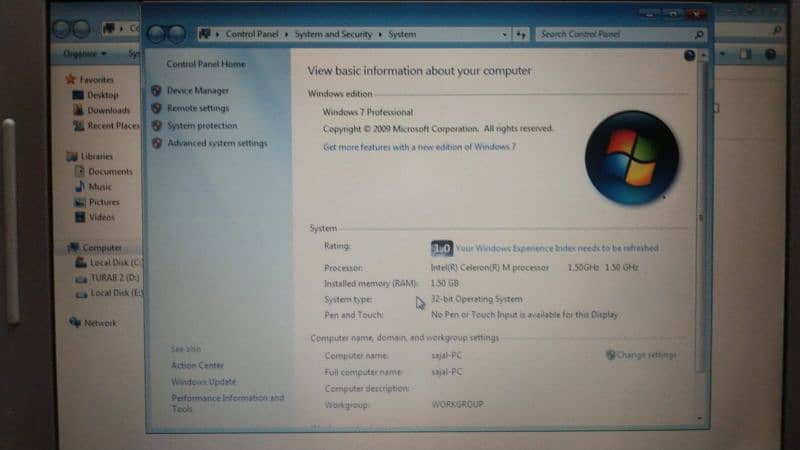
Task: Click the Computer icon in Explorer pane
Action: click(73, 247)
